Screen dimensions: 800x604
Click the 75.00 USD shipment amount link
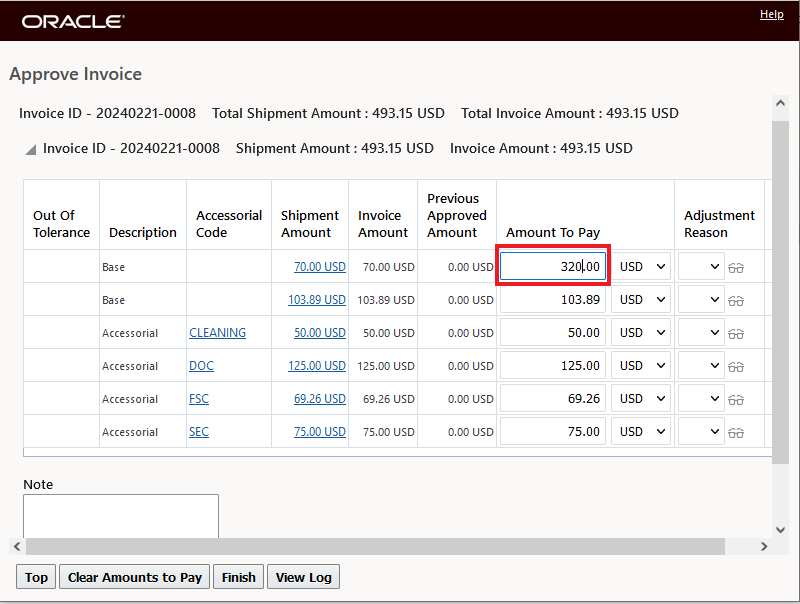pos(320,432)
